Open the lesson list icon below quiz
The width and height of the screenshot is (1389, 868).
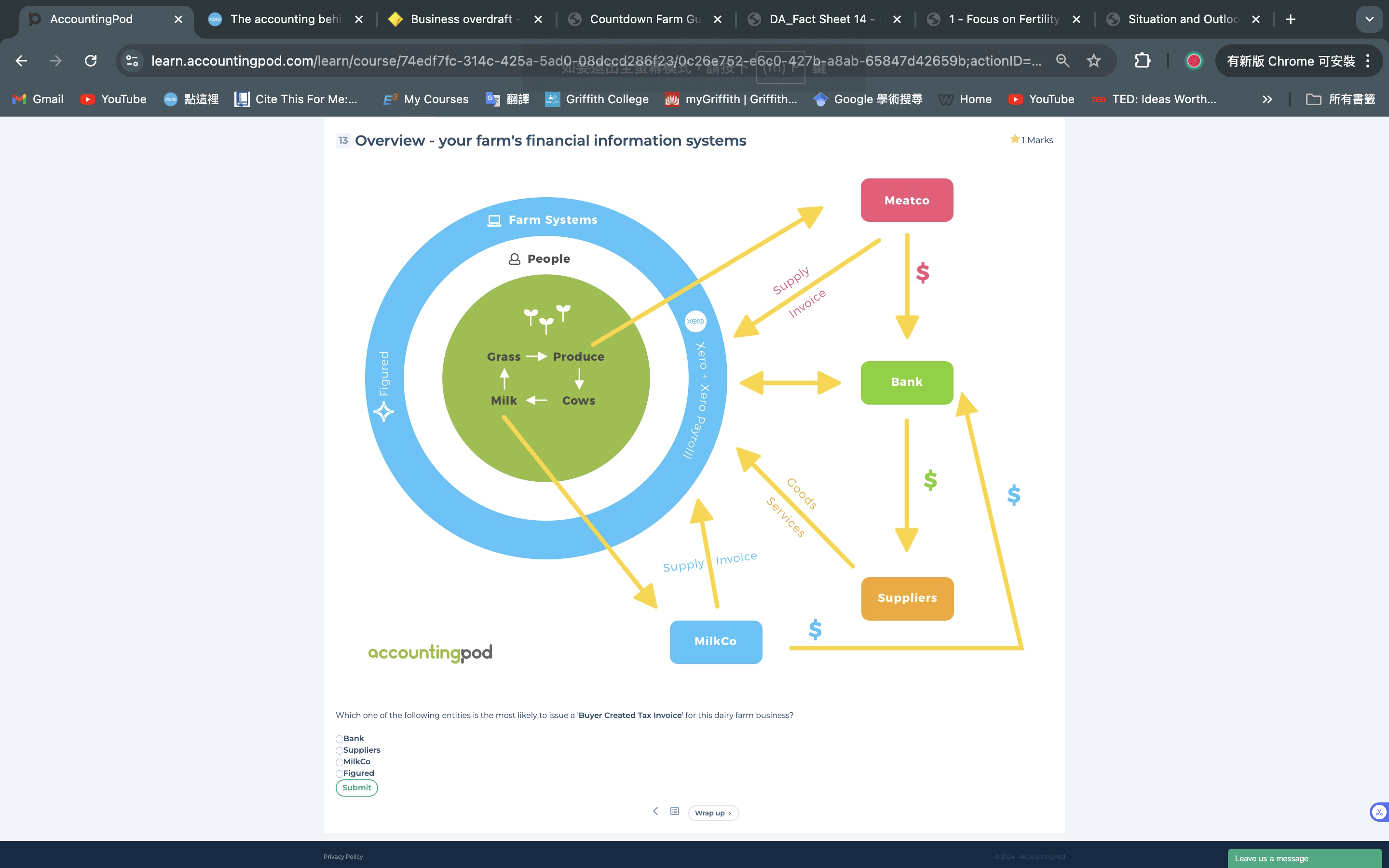(674, 812)
